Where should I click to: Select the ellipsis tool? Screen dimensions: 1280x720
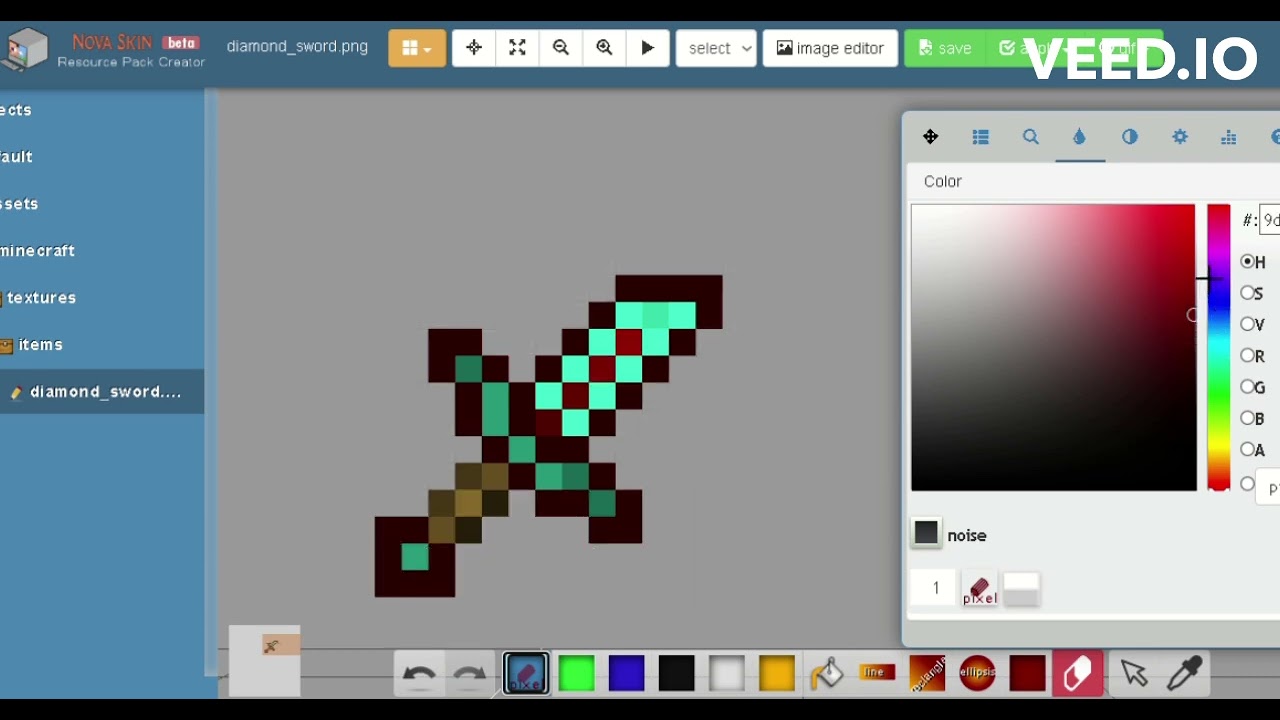coord(977,673)
